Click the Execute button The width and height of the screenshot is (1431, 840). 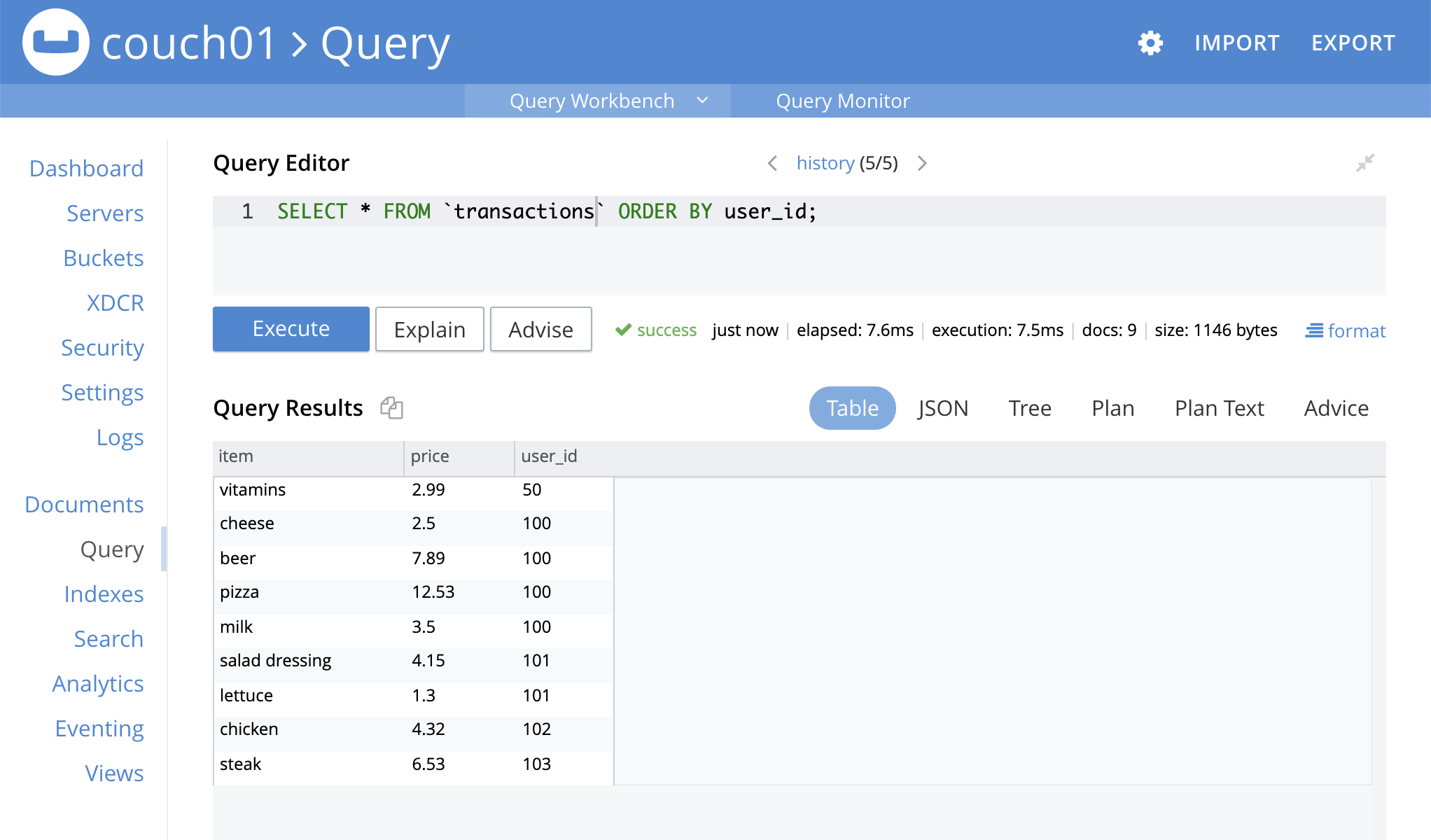[x=291, y=329]
